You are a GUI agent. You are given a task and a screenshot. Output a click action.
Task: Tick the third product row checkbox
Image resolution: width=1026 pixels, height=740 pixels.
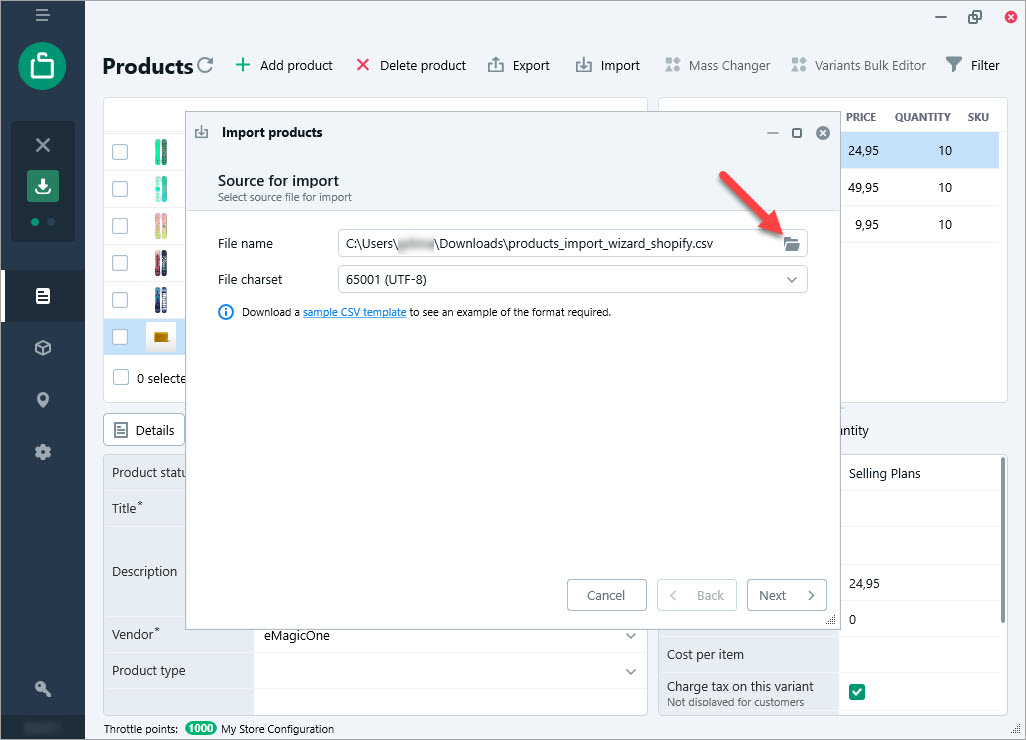point(120,226)
